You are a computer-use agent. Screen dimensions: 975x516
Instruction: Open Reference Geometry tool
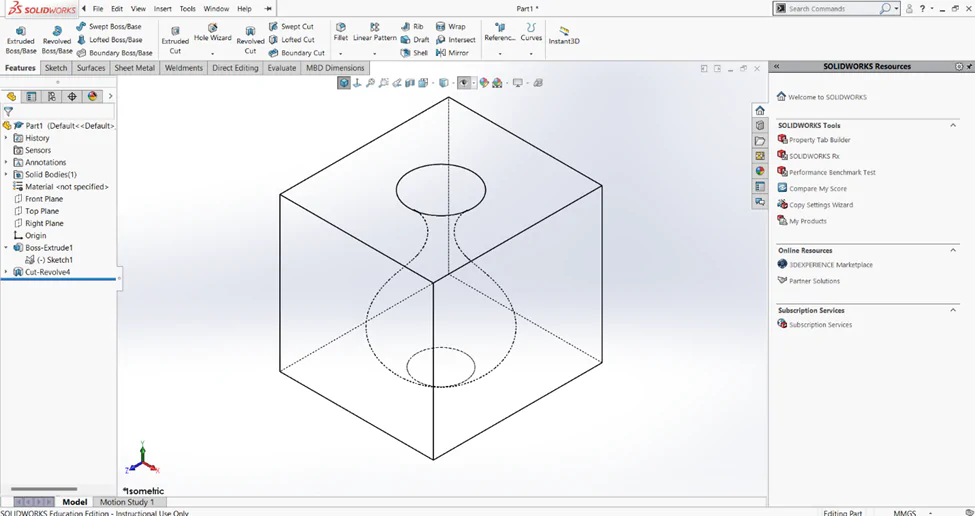499,33
